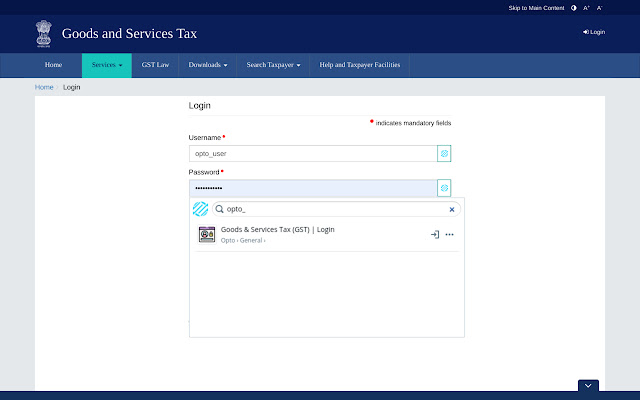640x400 pixels.
Task: Expand the Downloads dropdown menu
Action: (x=208, y=65)
